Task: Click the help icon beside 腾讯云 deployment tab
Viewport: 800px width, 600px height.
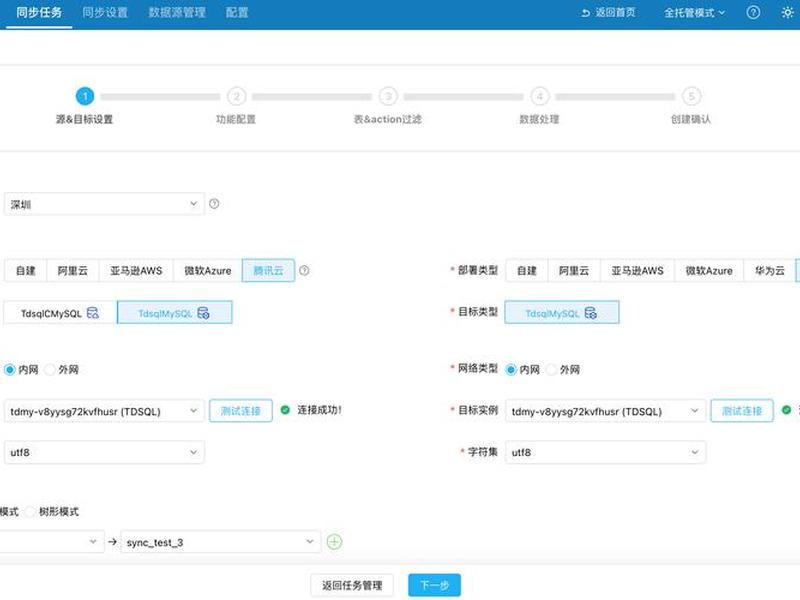Action: click(304, 270)
